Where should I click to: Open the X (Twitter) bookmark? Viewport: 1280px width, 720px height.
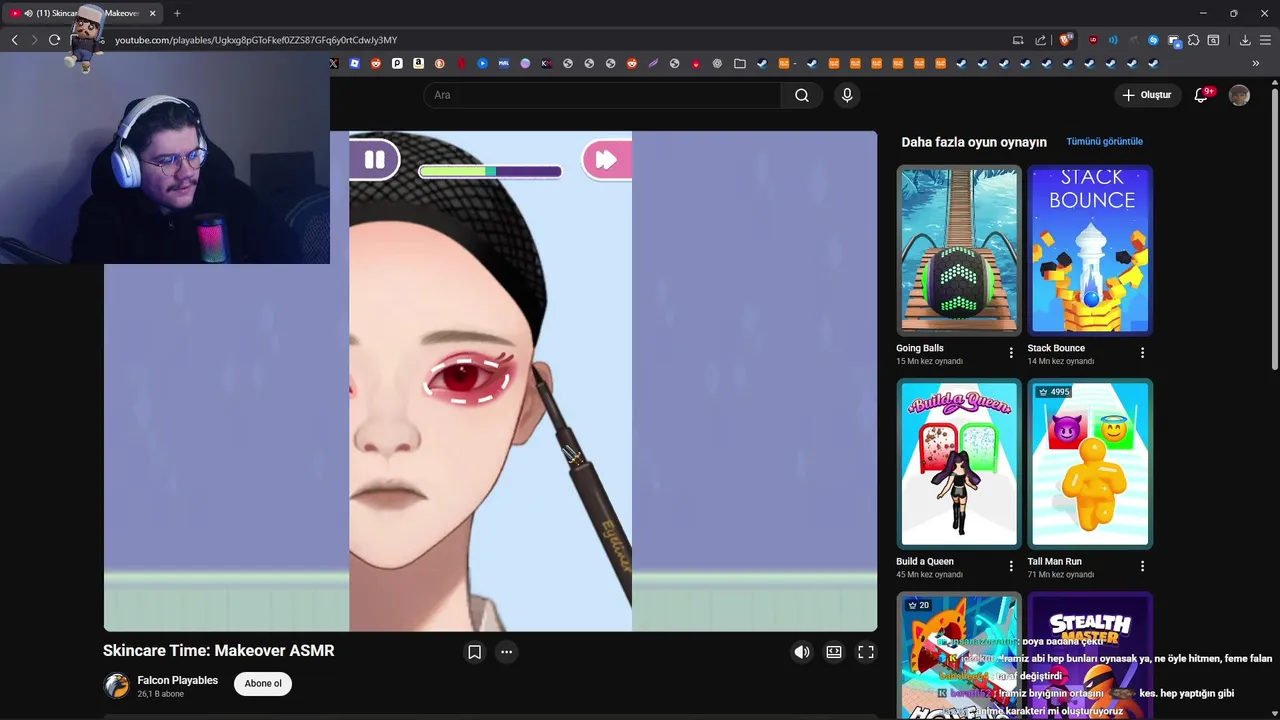coord(334,63)
